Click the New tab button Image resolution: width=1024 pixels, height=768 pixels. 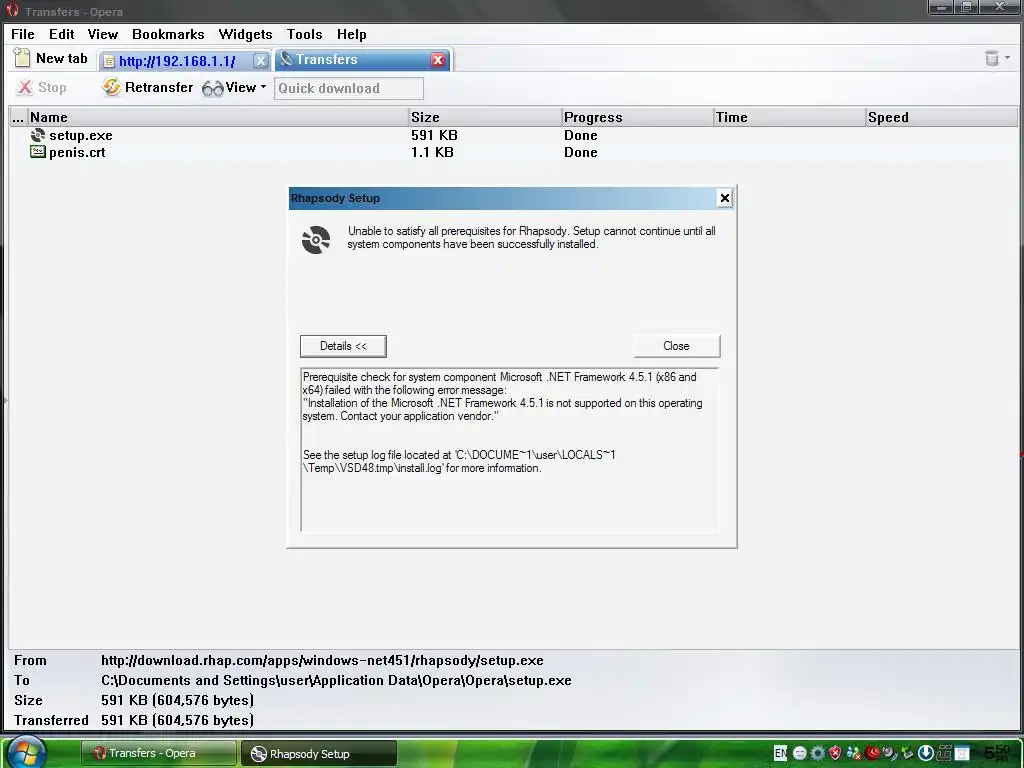pos(51,59)
